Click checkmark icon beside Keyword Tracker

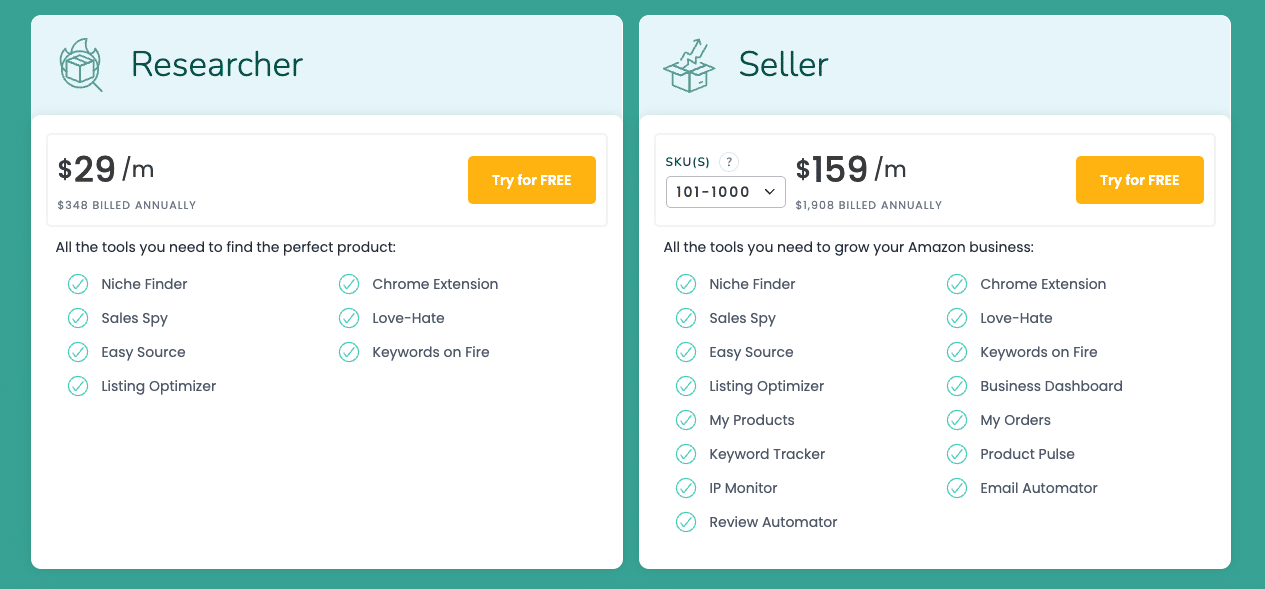click(686, 454)
